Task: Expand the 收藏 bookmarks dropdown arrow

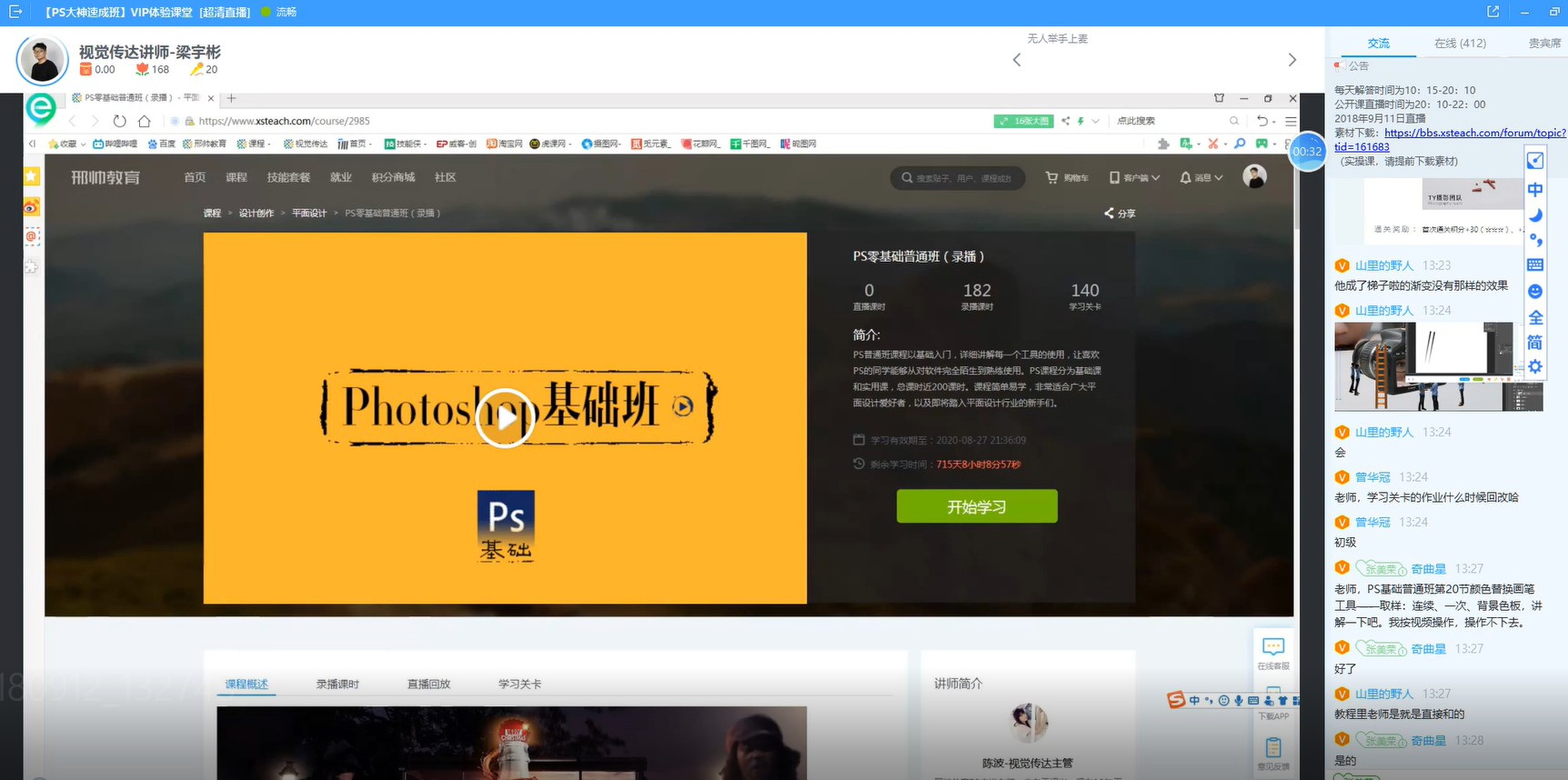Action: pyautogui.click(x=84, y=144)
